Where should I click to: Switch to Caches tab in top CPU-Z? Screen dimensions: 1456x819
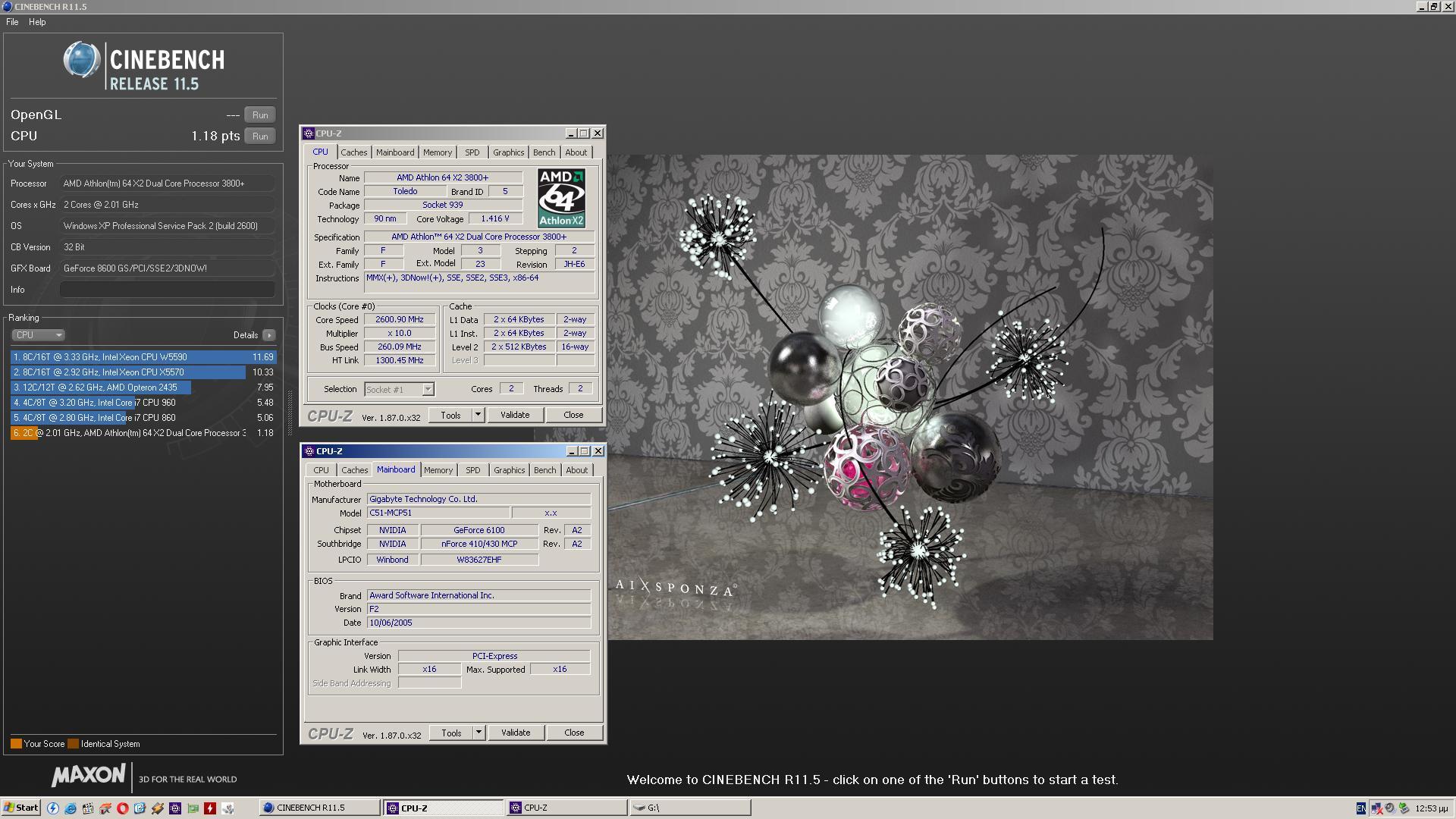click(x=354, y=152)
